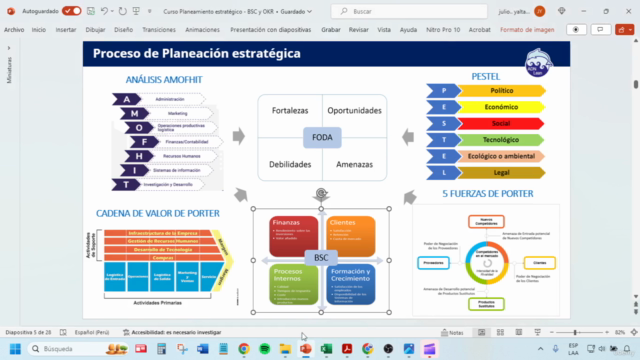Toggle the Notas pane button
640x360 pixels.
click(452, 333)
